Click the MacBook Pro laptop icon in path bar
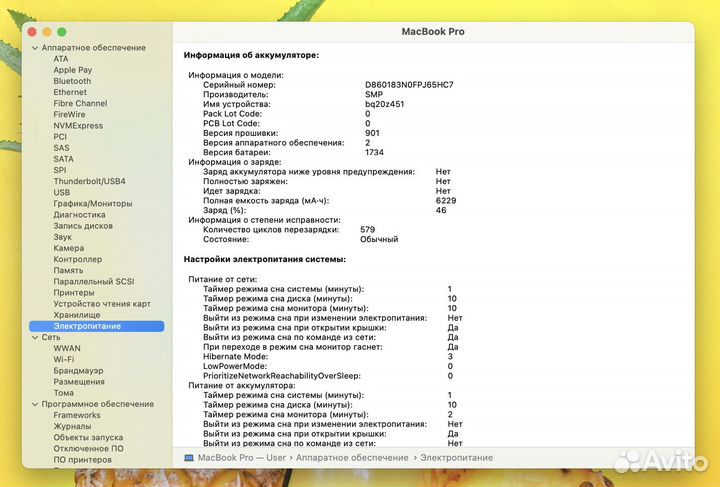The image size is (720, 487). pyautogui.click(x=189, y=458)
